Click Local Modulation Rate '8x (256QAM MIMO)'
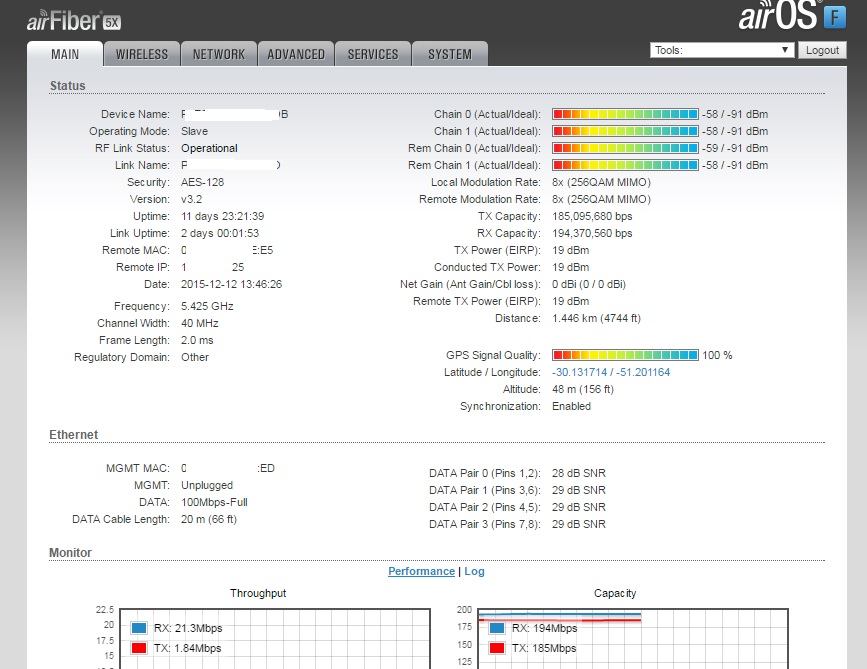 coord(602,182)
